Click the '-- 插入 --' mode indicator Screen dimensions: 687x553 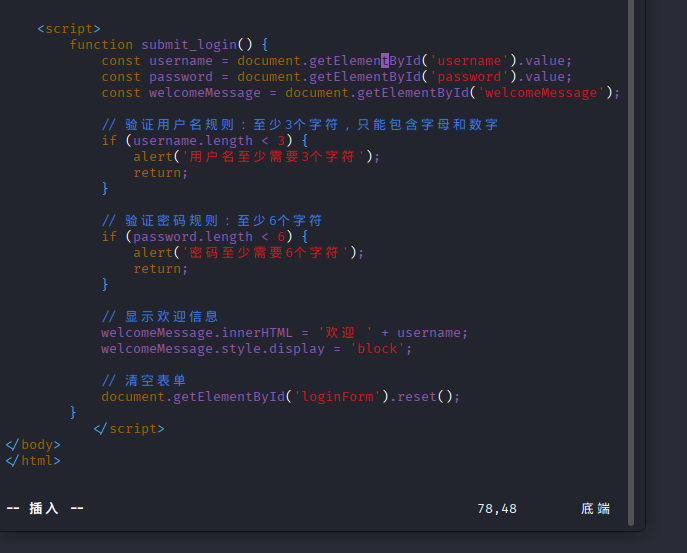point(45,509)
